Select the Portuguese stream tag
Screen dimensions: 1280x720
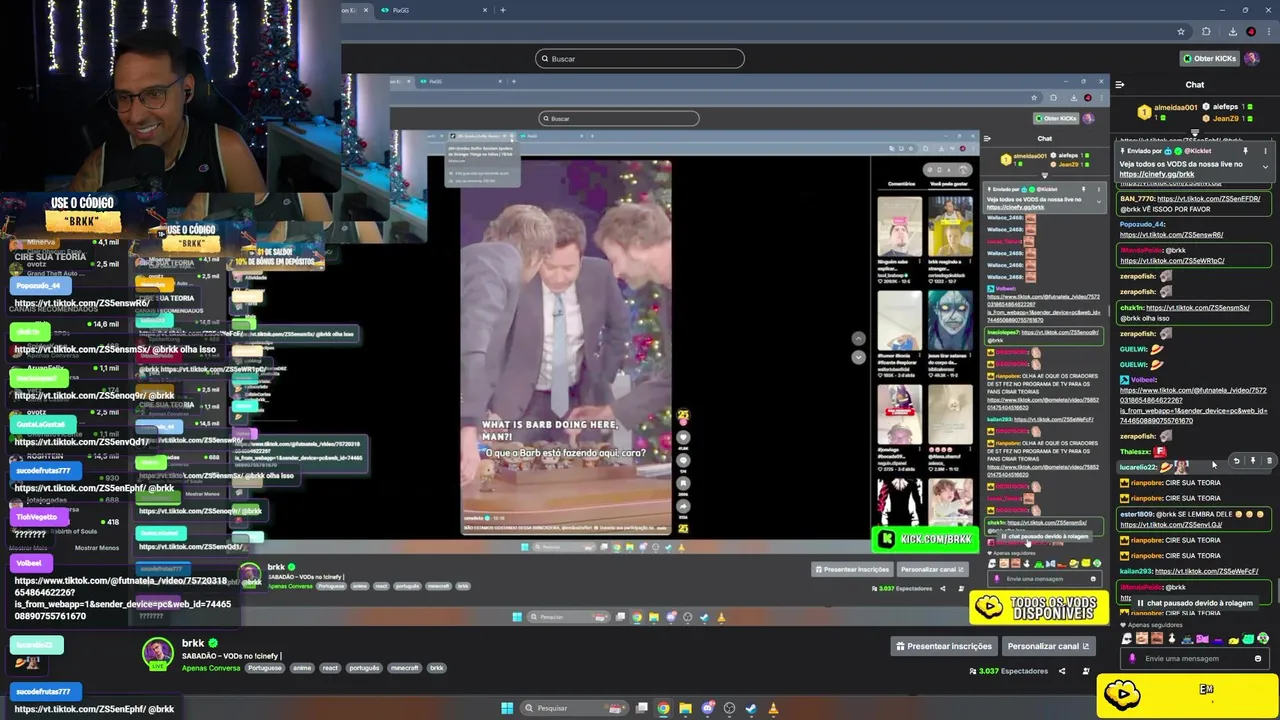[x=265, y=668]
